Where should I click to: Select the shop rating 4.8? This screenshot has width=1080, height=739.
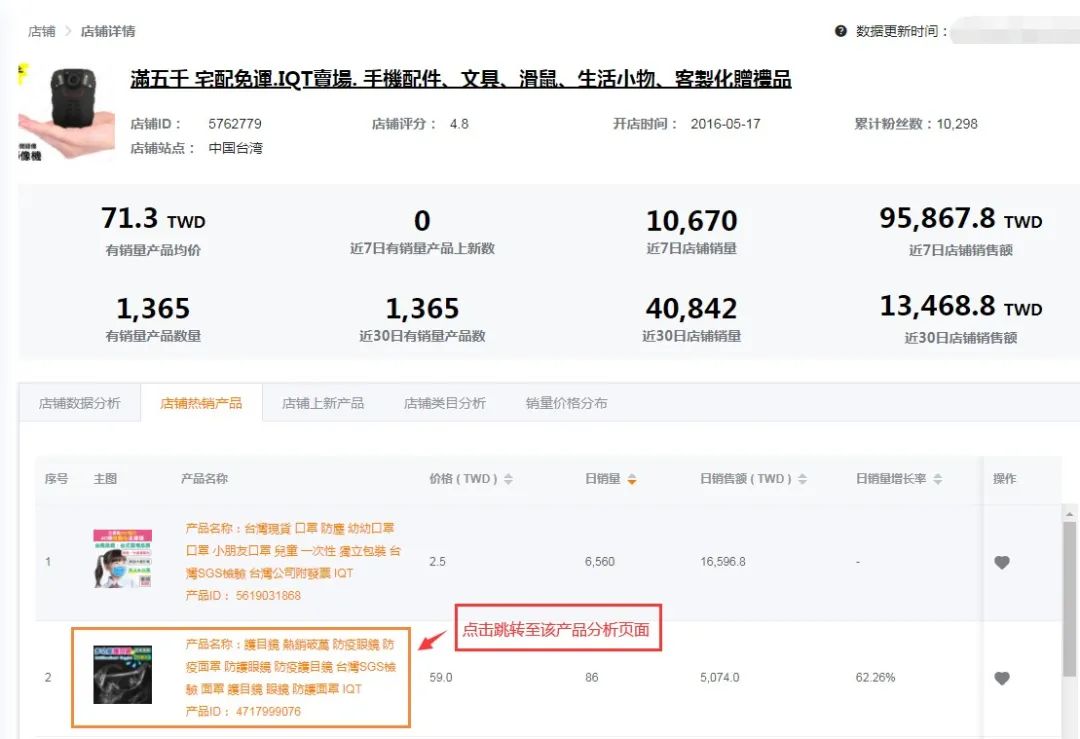459,124
